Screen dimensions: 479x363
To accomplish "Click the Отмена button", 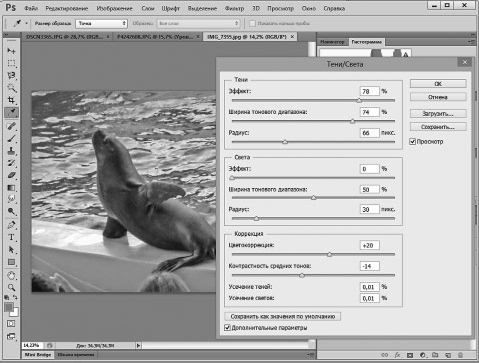I will point(438,97).
